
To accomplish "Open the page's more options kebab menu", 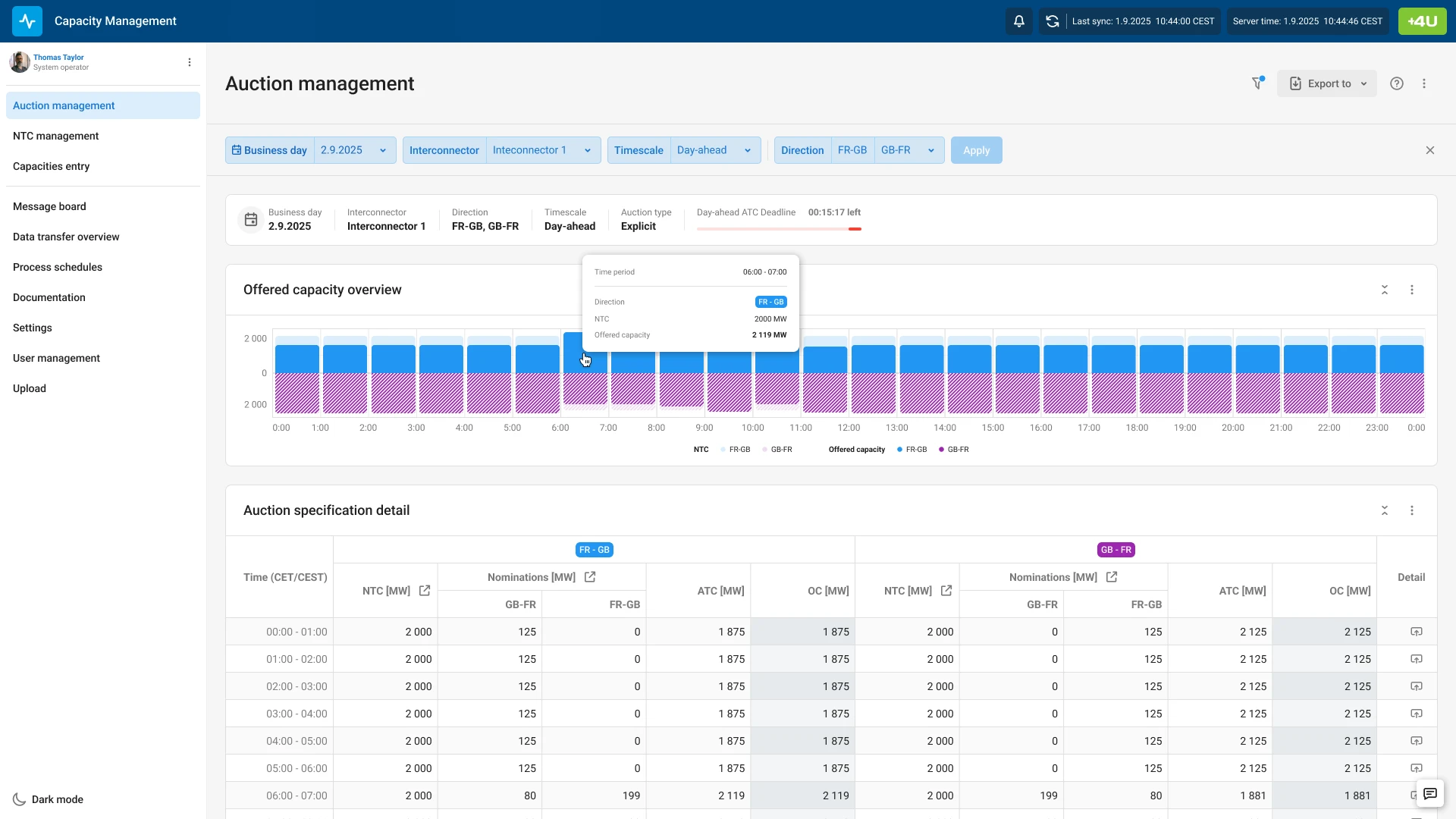I will pyautogui.click(x=1424, y=83).
